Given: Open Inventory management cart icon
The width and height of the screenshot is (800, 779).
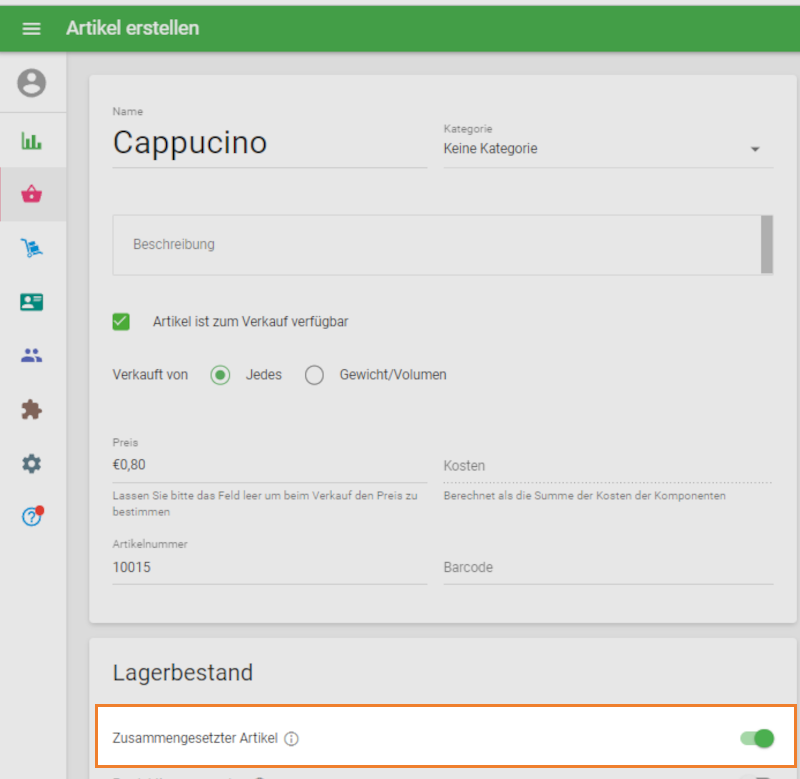Looking at the screenshot, I should pyautogui.click(x=32, y=248).
